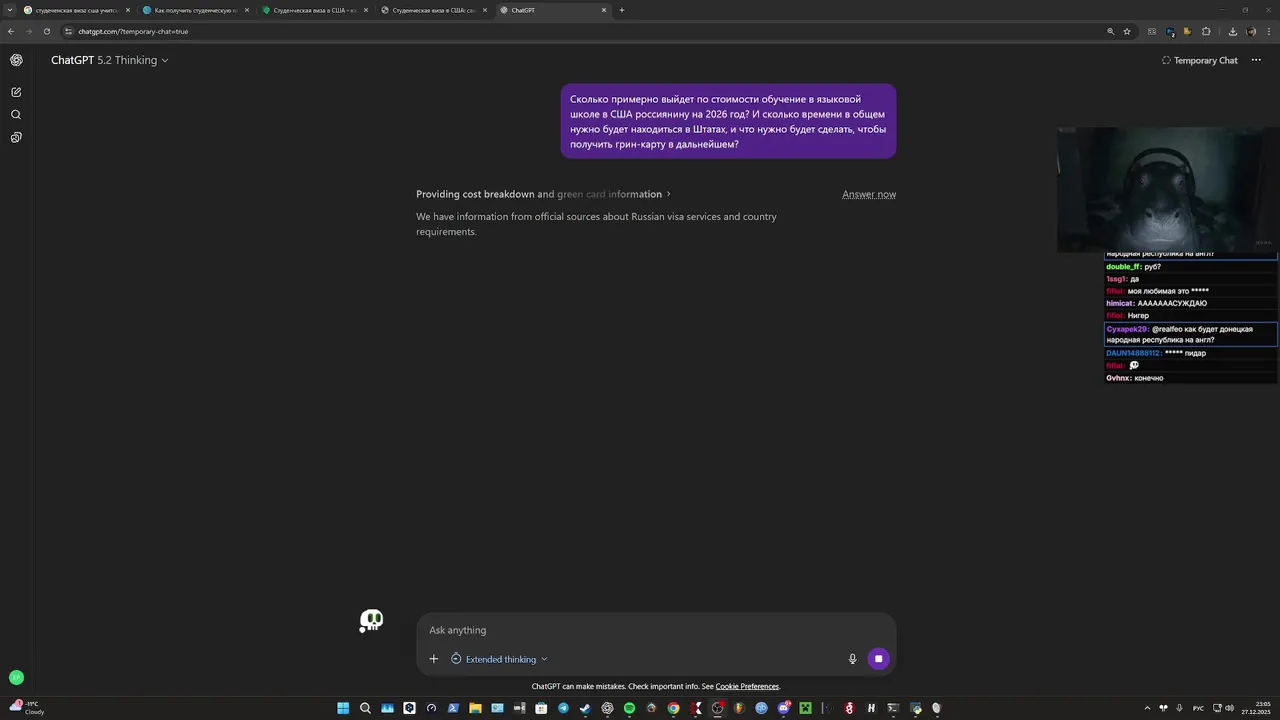Open a new browser tab with plus
Screen dimensions: 1280x720
click(622, 10)
